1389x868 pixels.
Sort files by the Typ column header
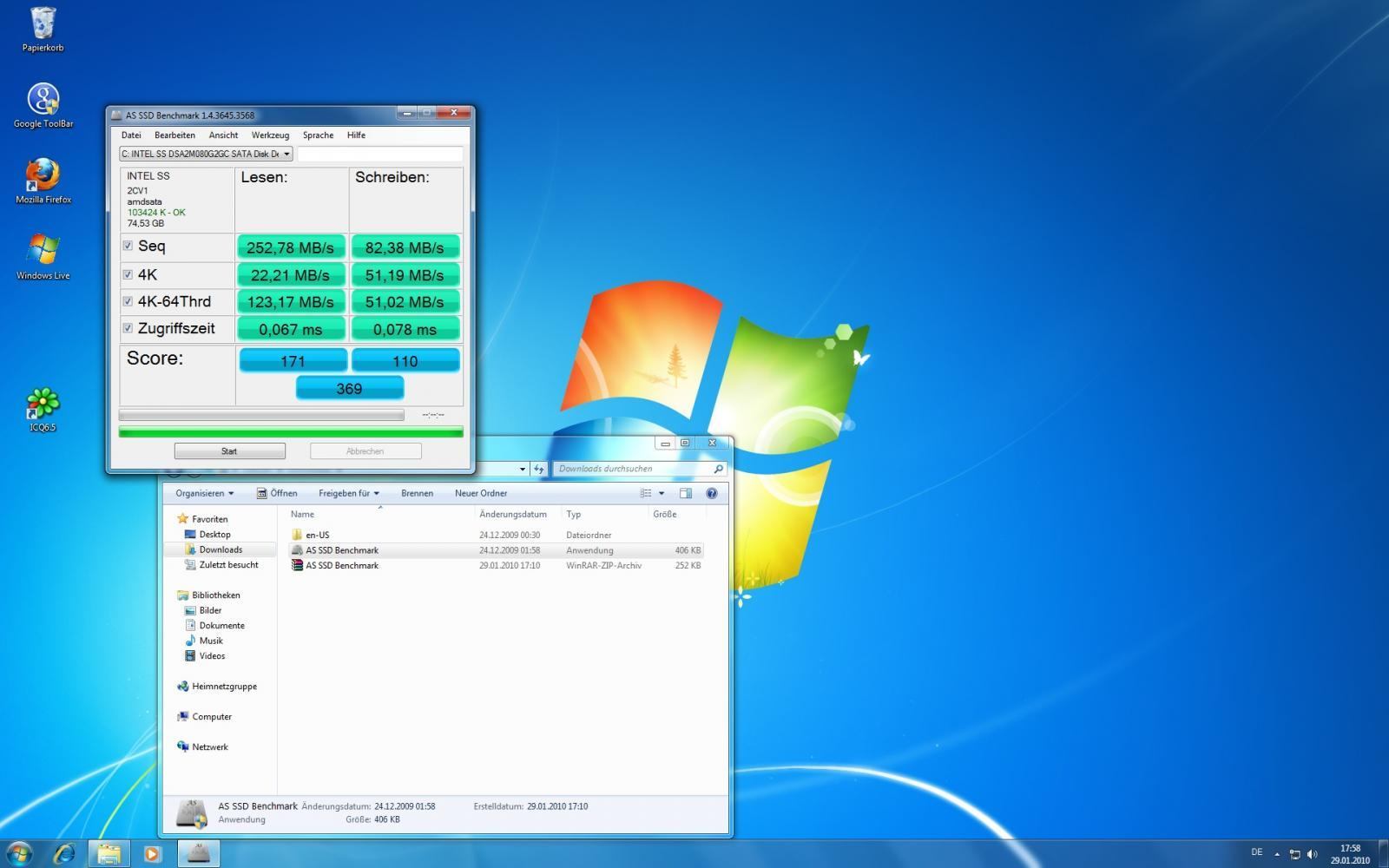pyautogui.click(x=605, y=514)
